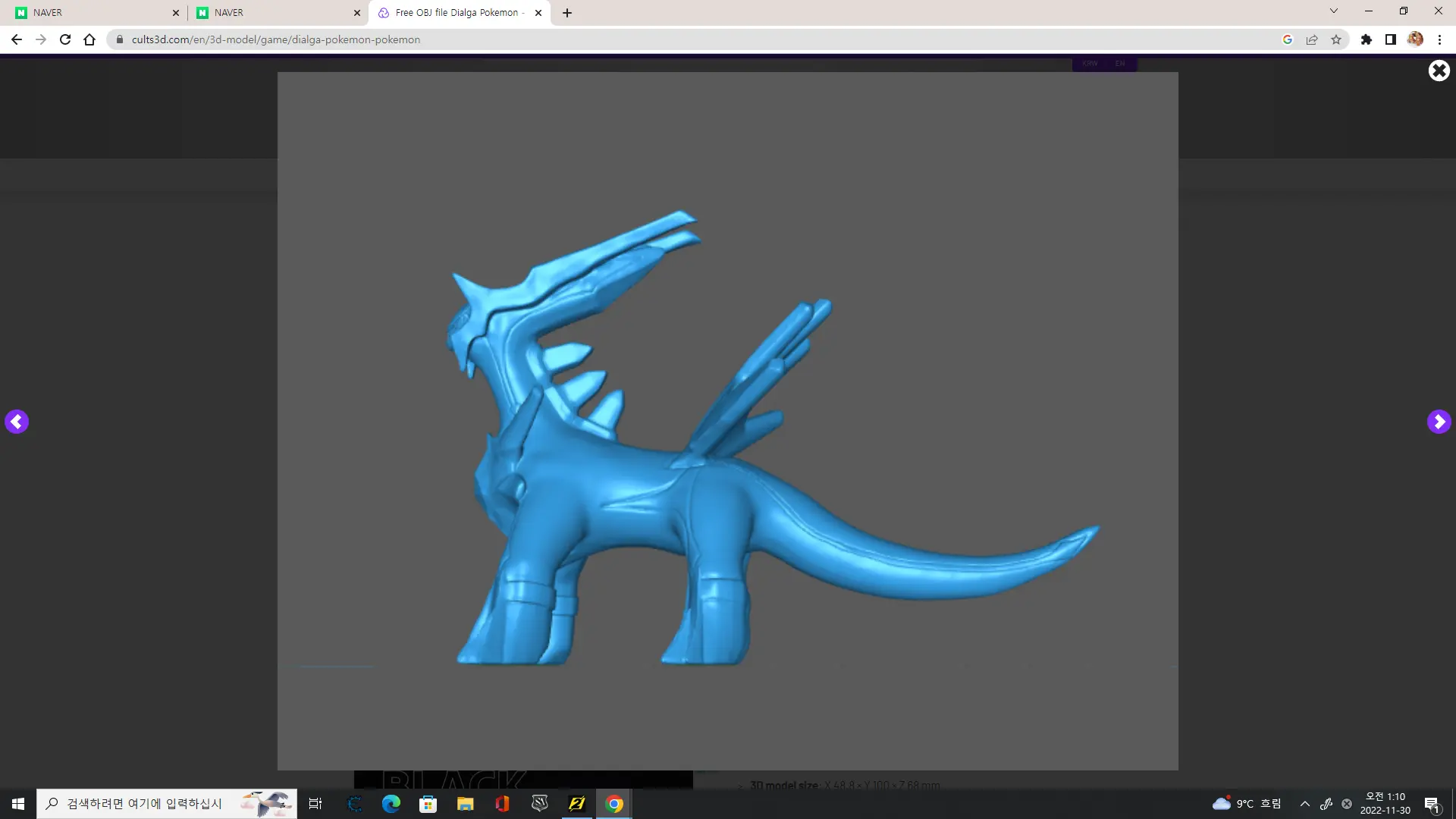
Task: Click the Windows taskbar search box
Action: point(167,804)
